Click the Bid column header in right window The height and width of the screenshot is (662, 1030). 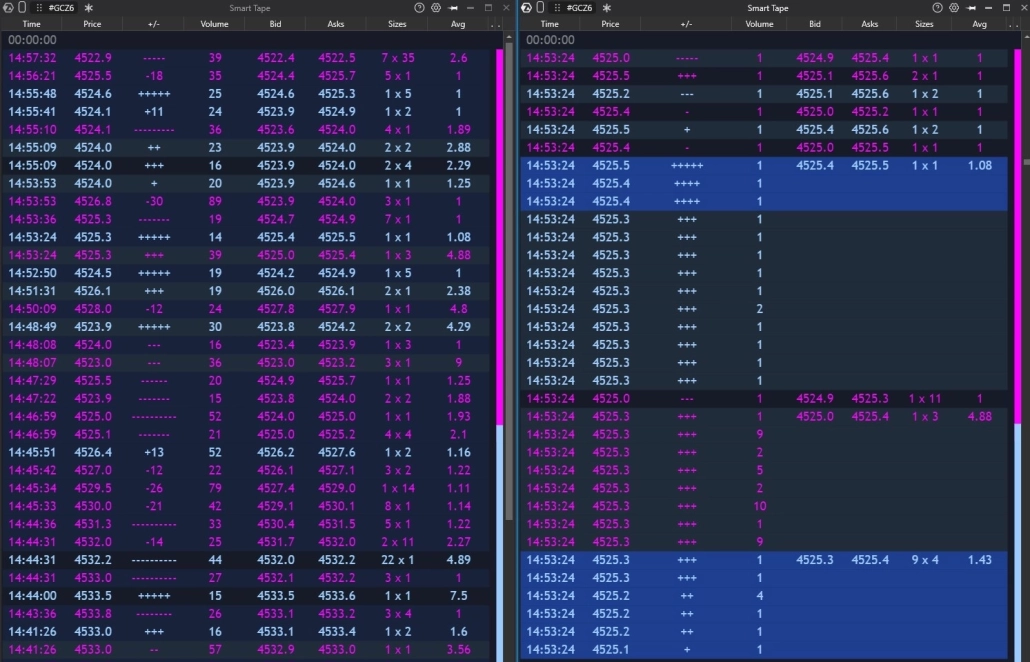(x=815, y=24)
